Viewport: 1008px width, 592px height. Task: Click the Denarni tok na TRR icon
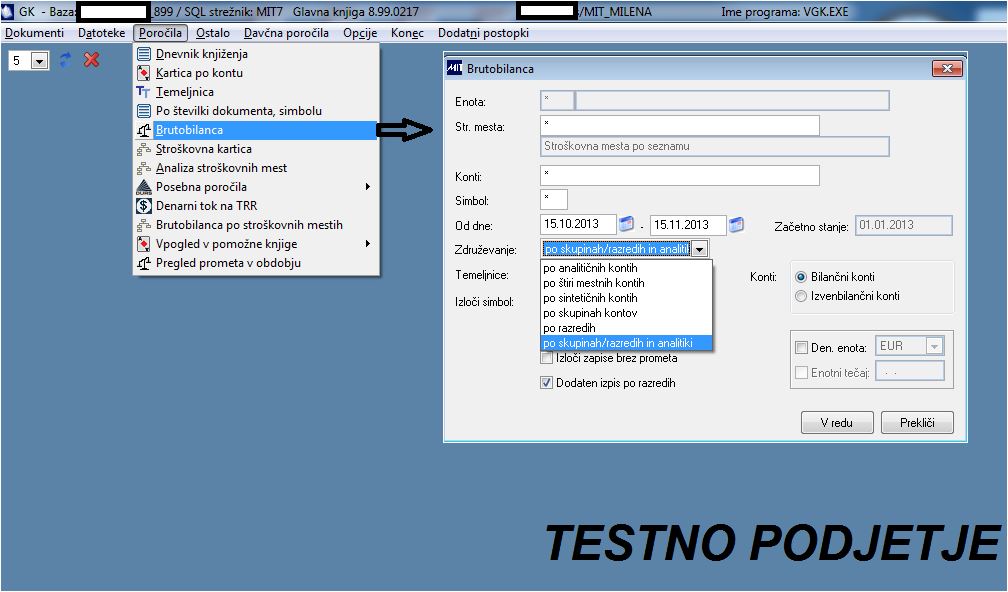coord(144,206)
